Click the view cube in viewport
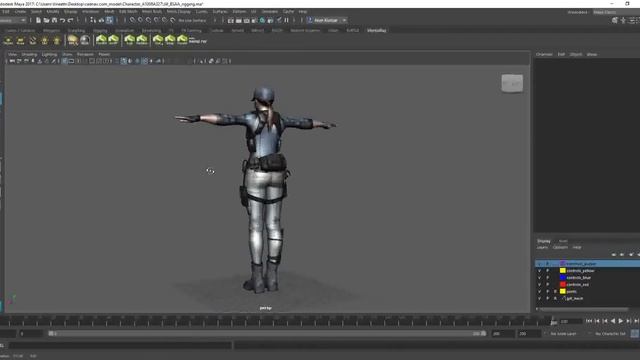 [512, 83]
